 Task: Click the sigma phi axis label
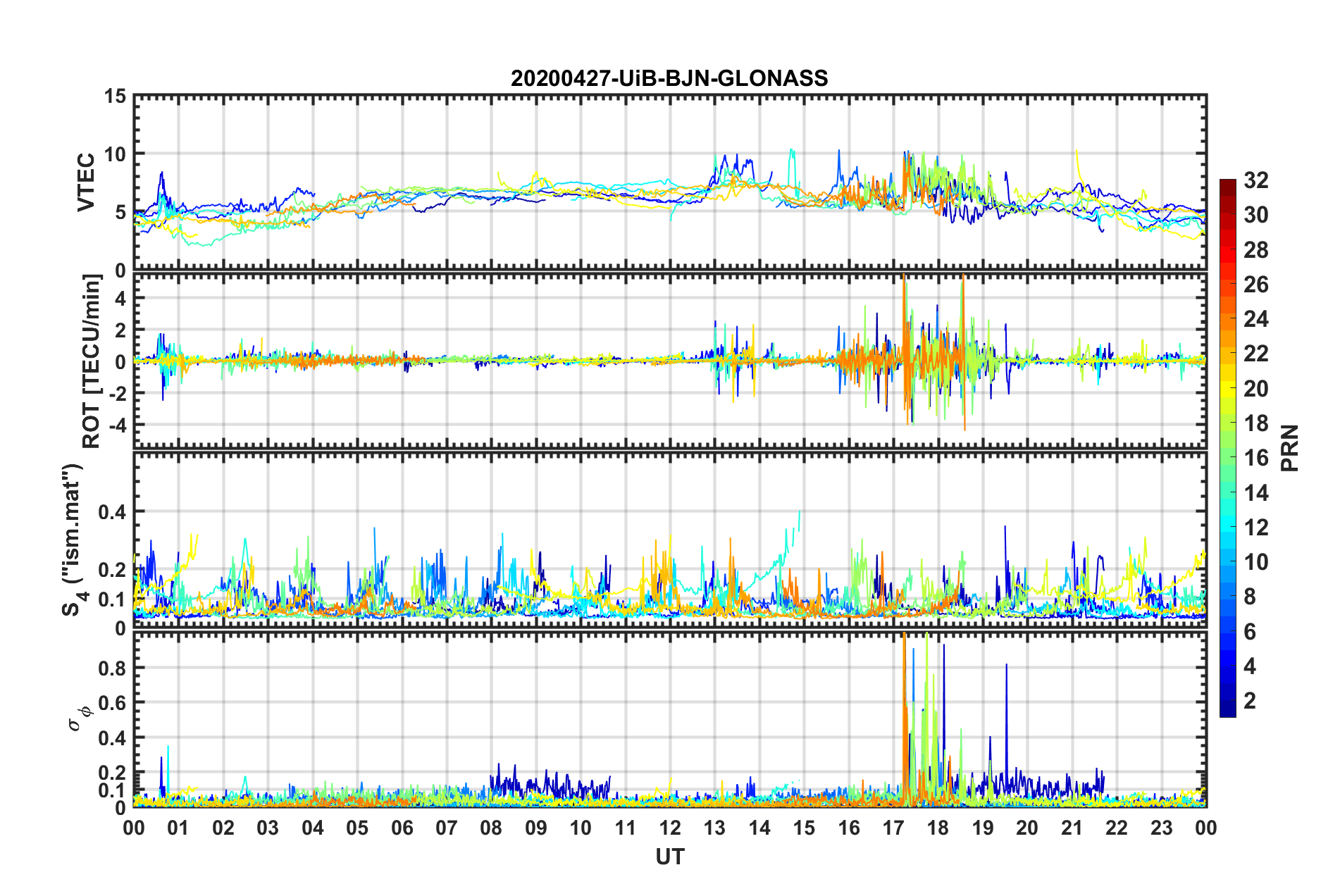pyautogui.click(x=79, y=719)
